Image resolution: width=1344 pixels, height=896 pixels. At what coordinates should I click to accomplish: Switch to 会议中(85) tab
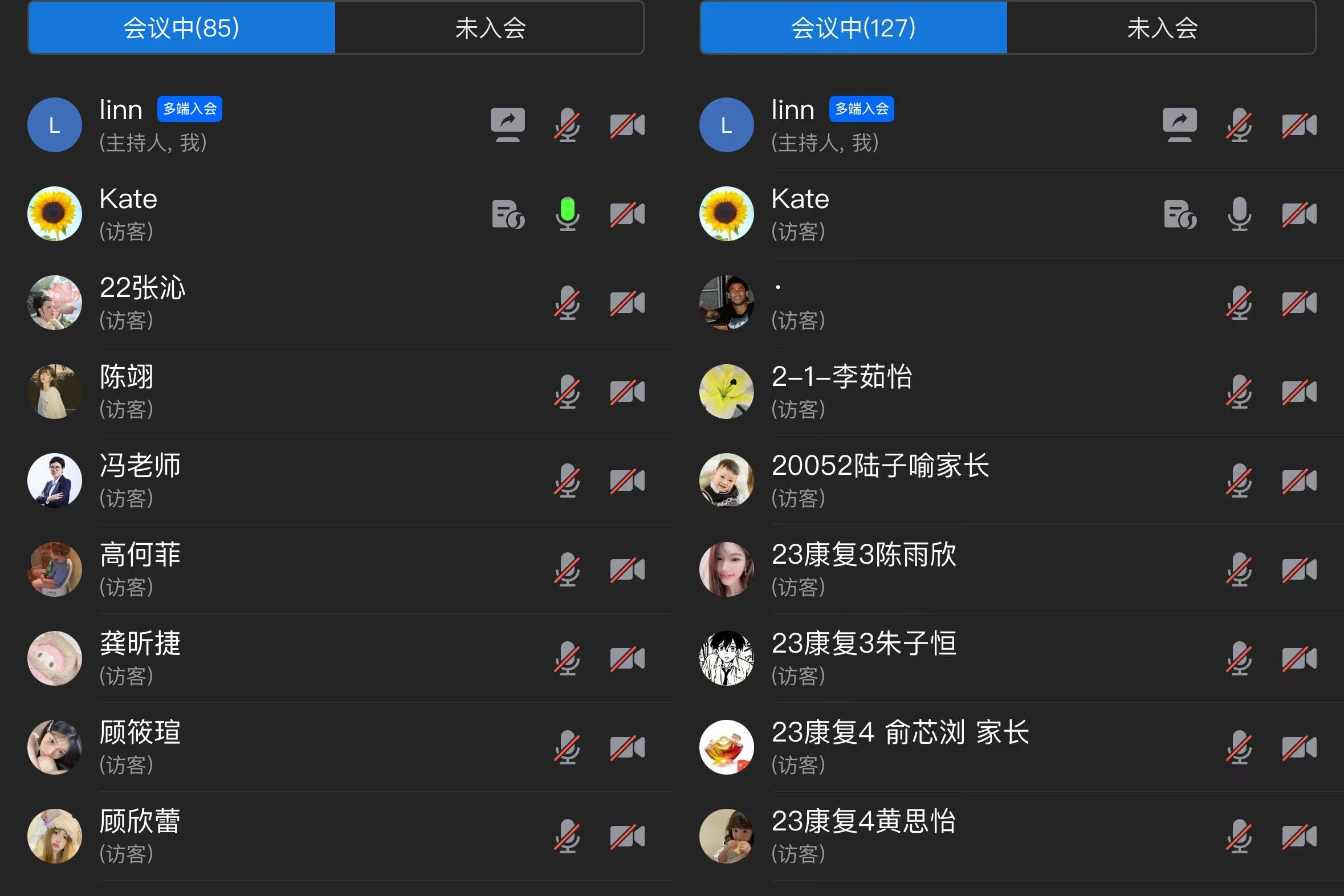182,27
